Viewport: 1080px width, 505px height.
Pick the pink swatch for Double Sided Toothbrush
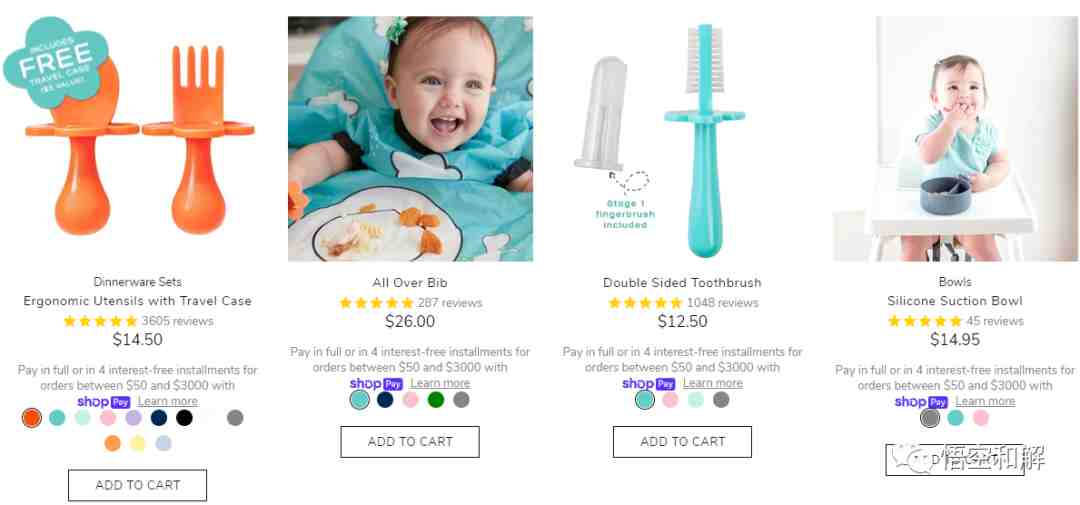point(670,400)
